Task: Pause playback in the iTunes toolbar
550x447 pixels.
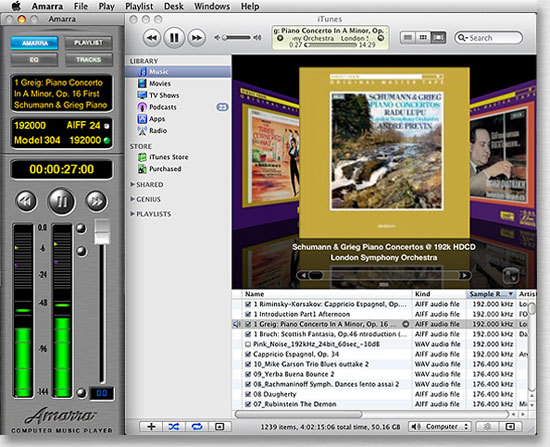Action: [x=174, y=37]
